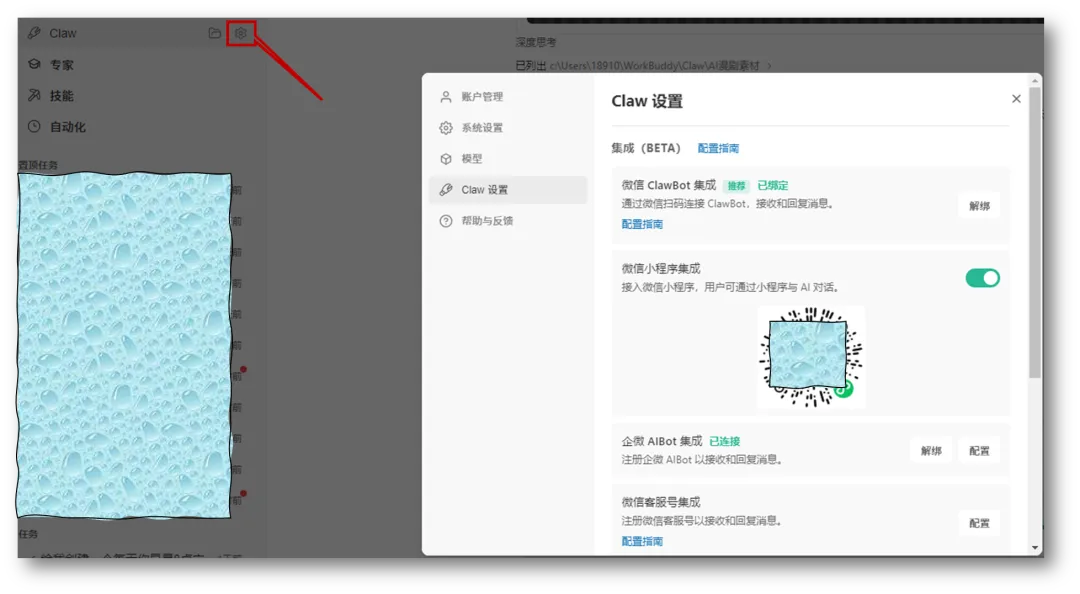Click the 推荐 badge on ClawBot
The height and width of the screenshot is (594, 1080).
point(736,185)
